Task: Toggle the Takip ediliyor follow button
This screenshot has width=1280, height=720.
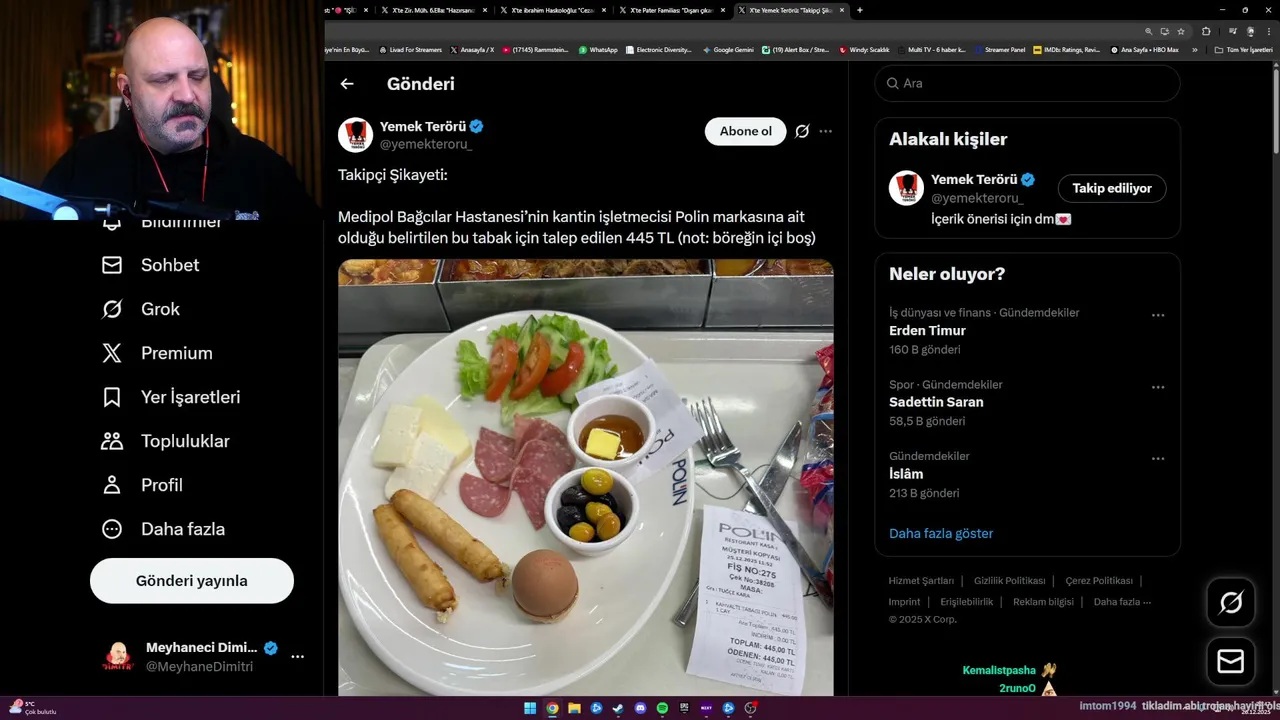Action: coord(1112,188)
